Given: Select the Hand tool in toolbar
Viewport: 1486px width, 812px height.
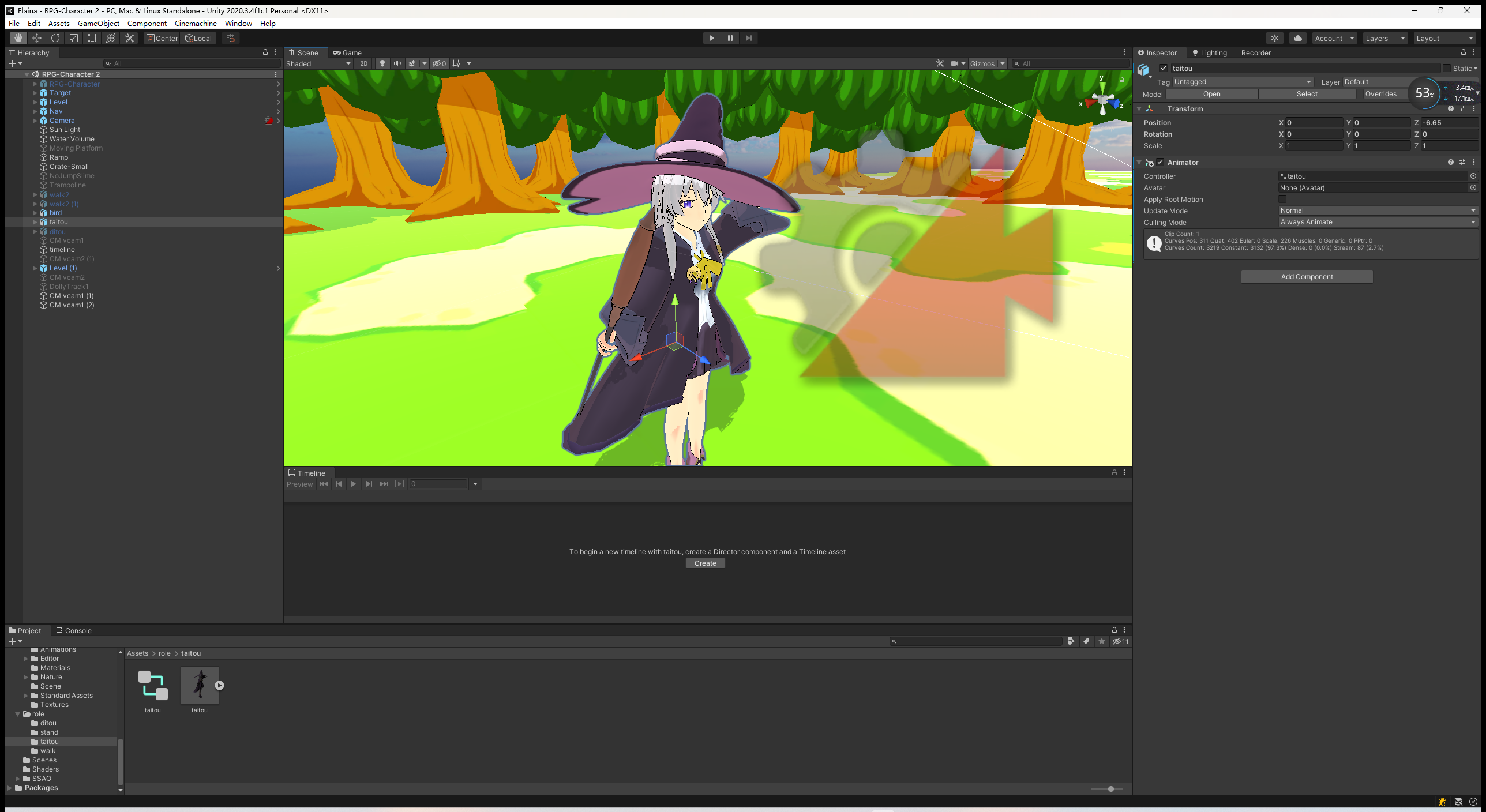Looking at the screenshot, I should [x=18, y=38].
